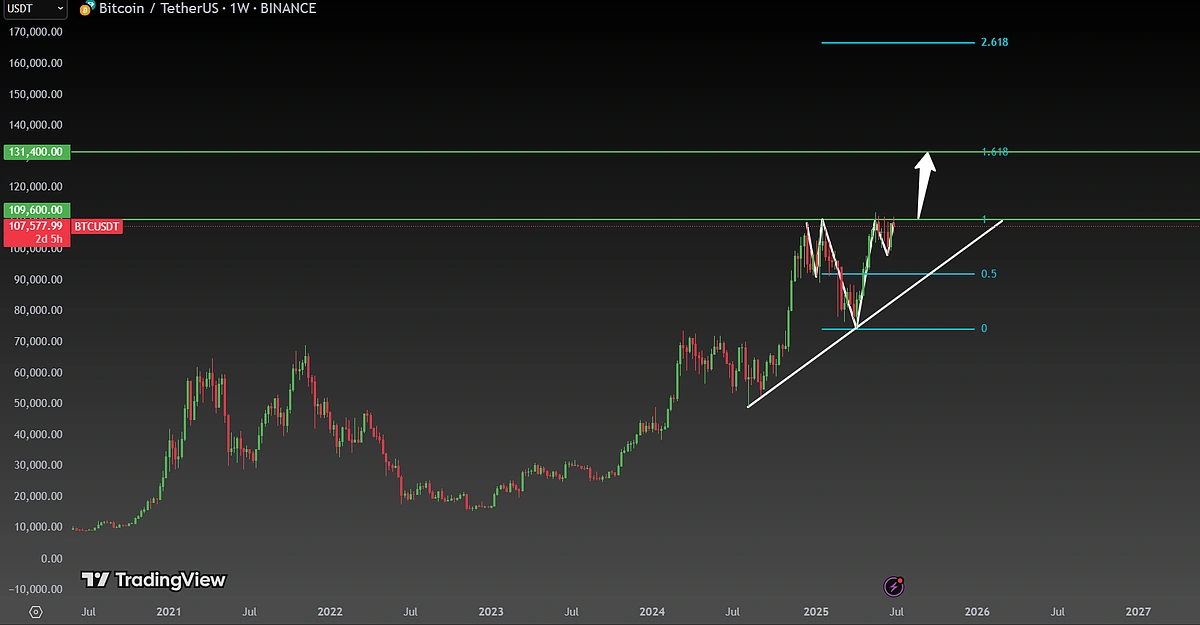Click the 170,000.00 mark on price scale

click(x=35, y=32)
